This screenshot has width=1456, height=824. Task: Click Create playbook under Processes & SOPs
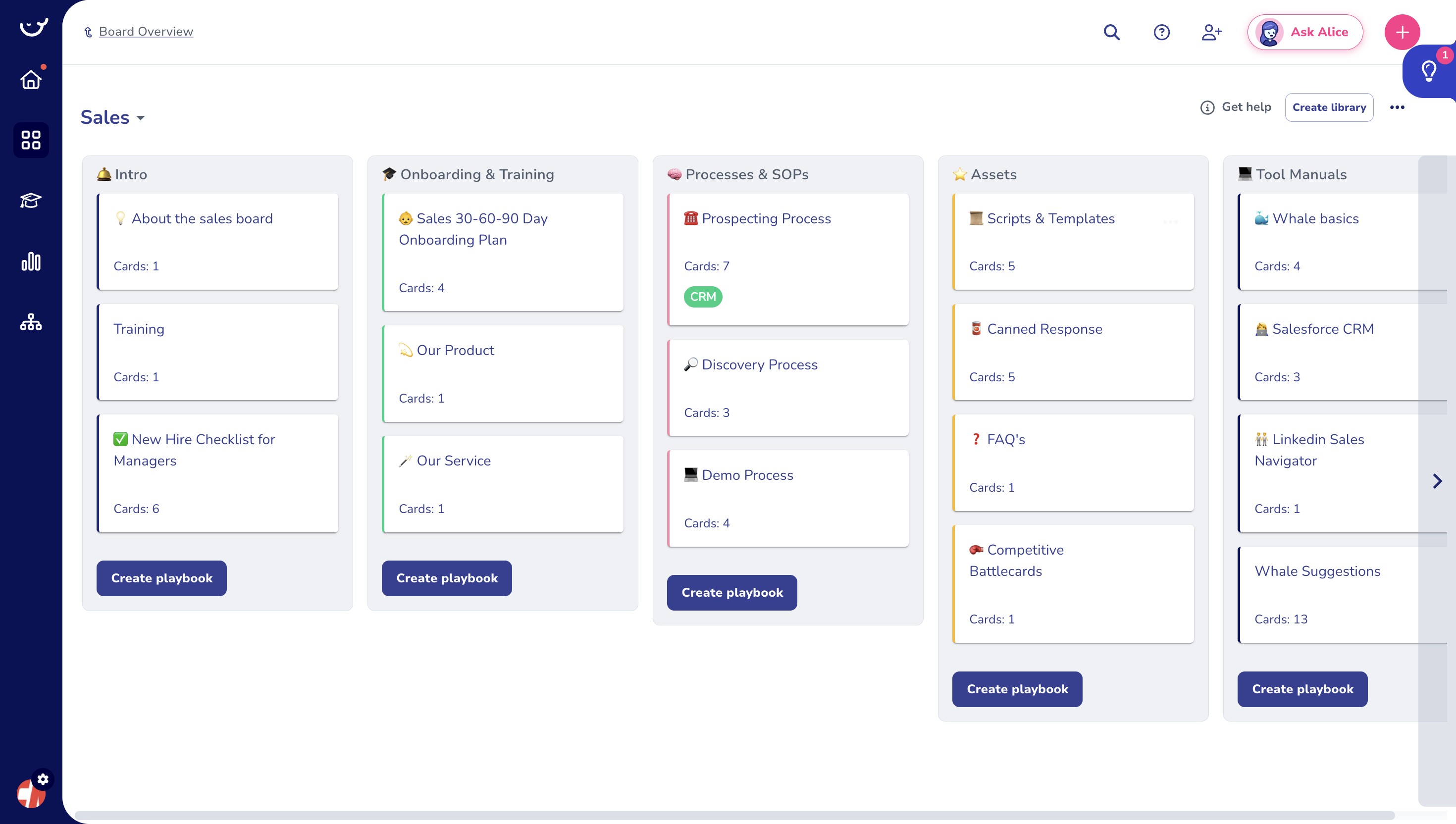point(731,593)
